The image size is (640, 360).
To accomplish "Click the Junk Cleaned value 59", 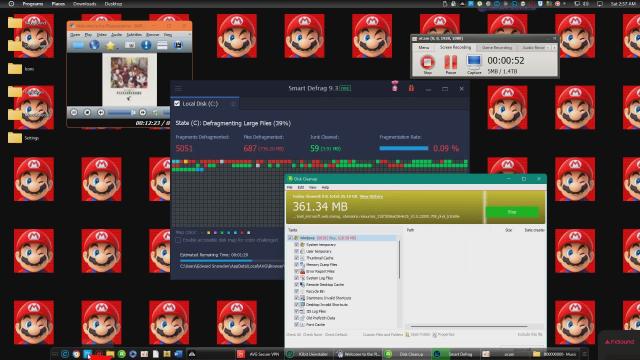I will 314,148.
